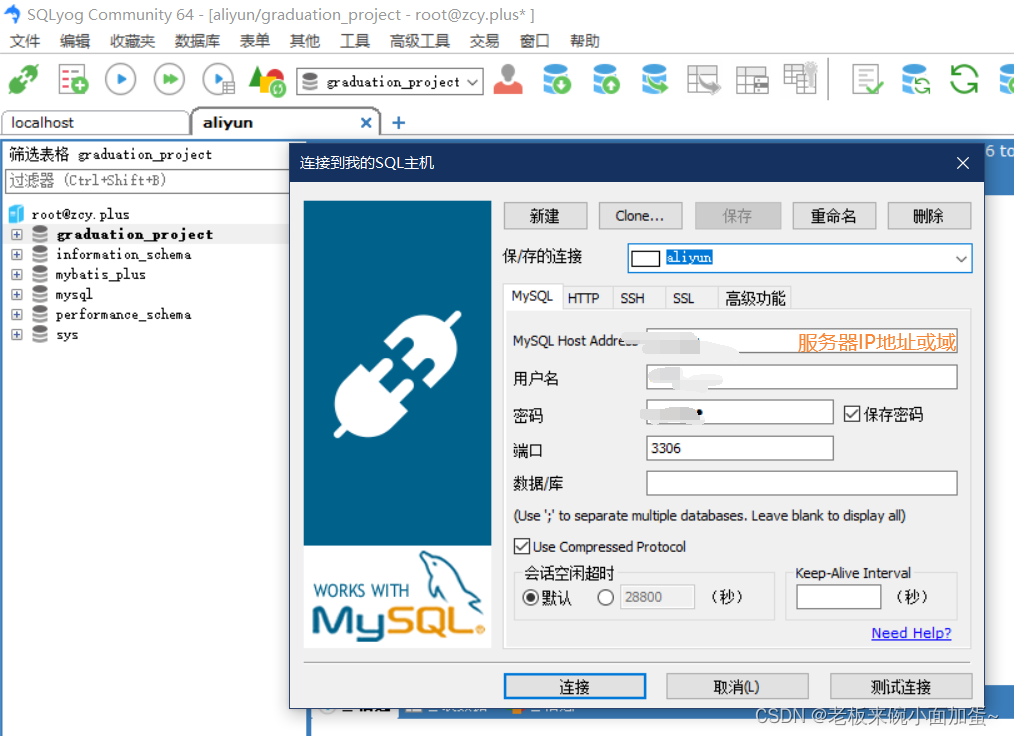
Task: Click the 连接 button
Action: (x=574, y=686)
